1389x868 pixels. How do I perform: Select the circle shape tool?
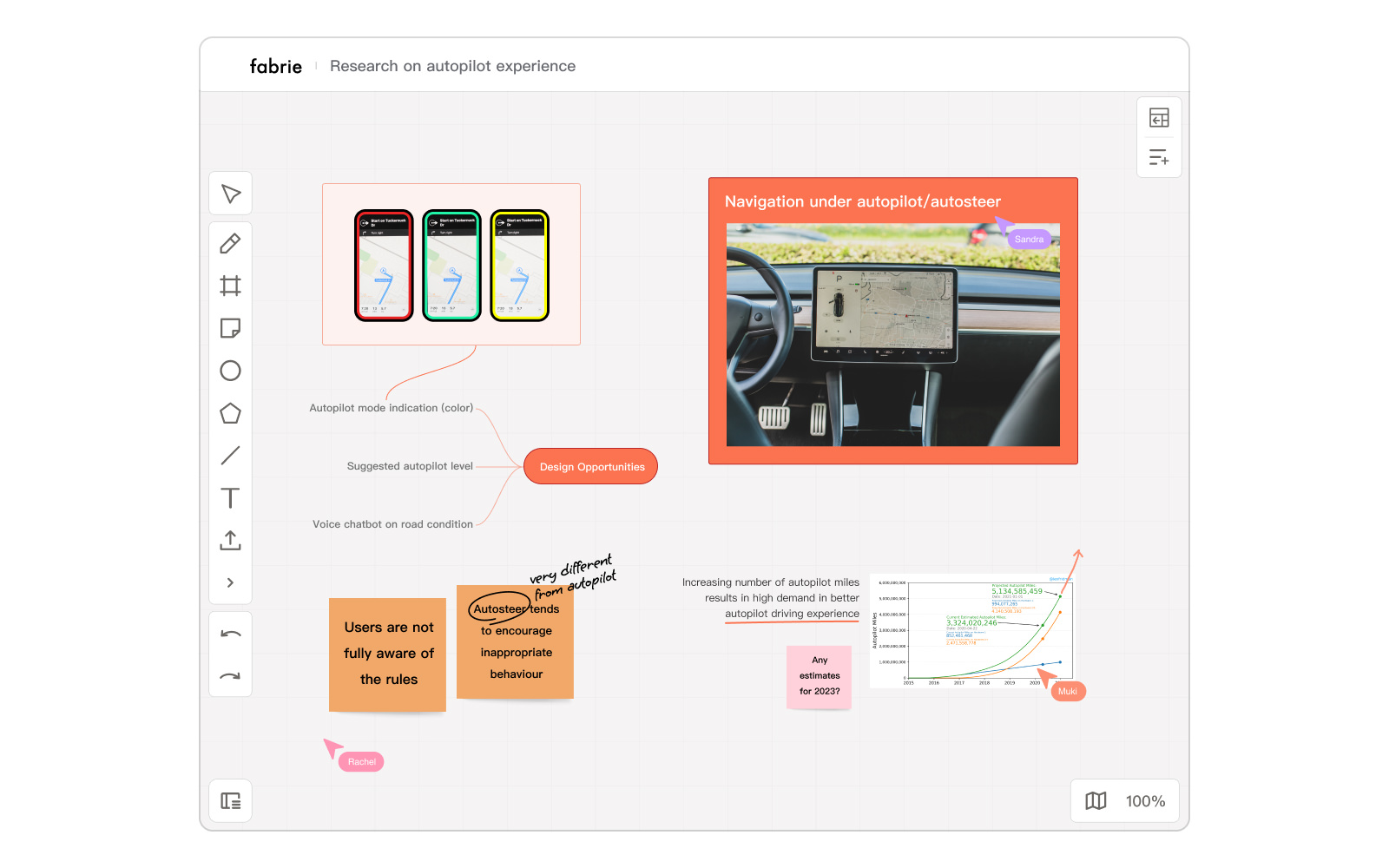[230, 371]
